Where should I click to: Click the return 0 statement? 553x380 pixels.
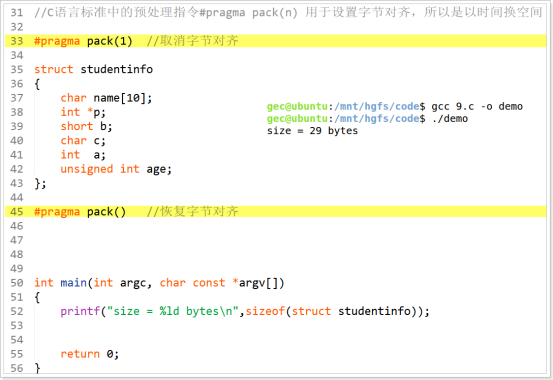click(x=90, y=354)
